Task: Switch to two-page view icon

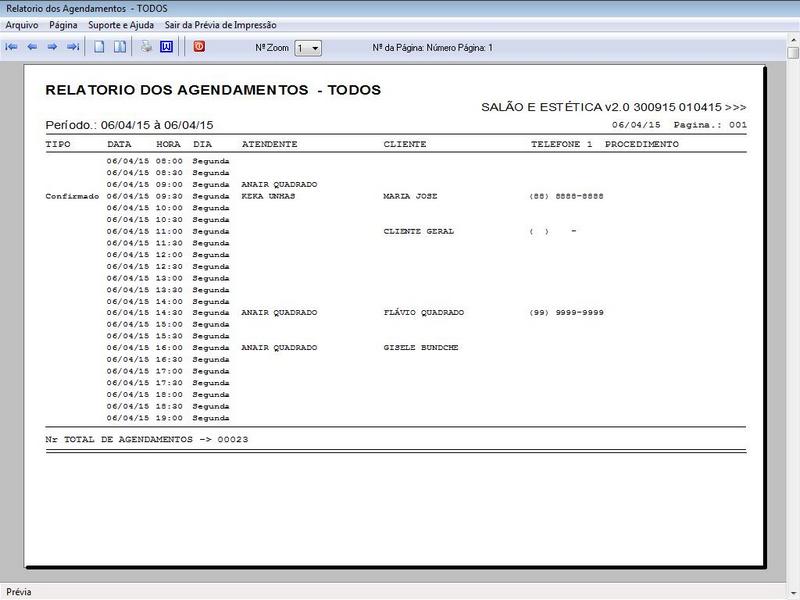Action: [119, 47]
